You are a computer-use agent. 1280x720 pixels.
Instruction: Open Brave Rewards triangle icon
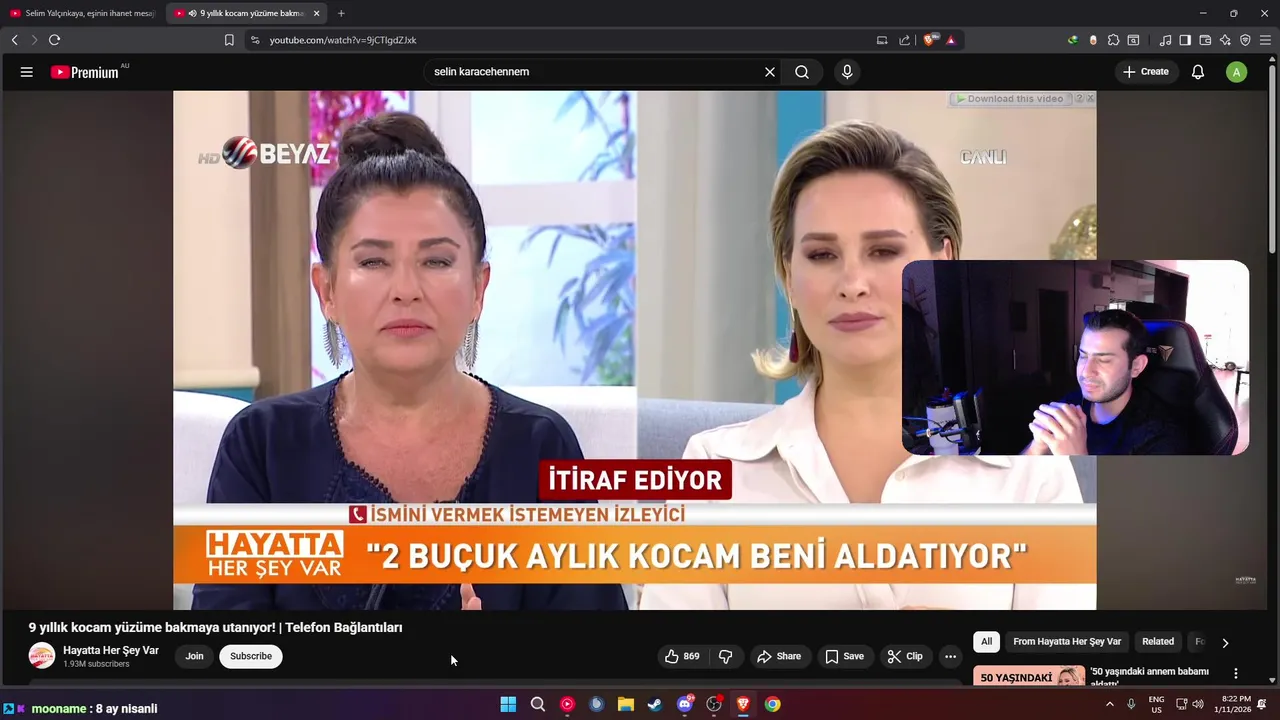950,40
